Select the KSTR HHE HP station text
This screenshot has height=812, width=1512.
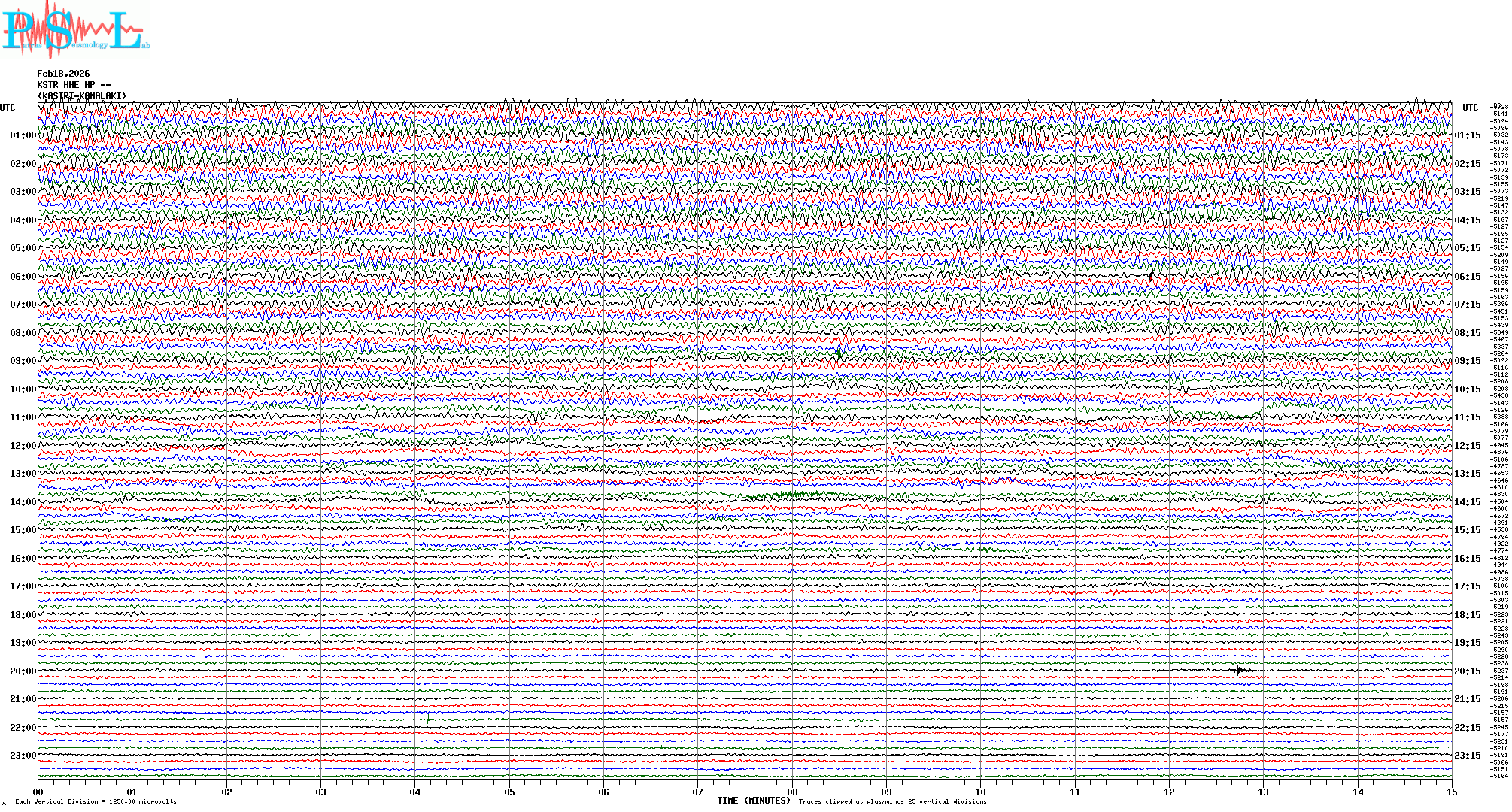(x=74, y=85)
